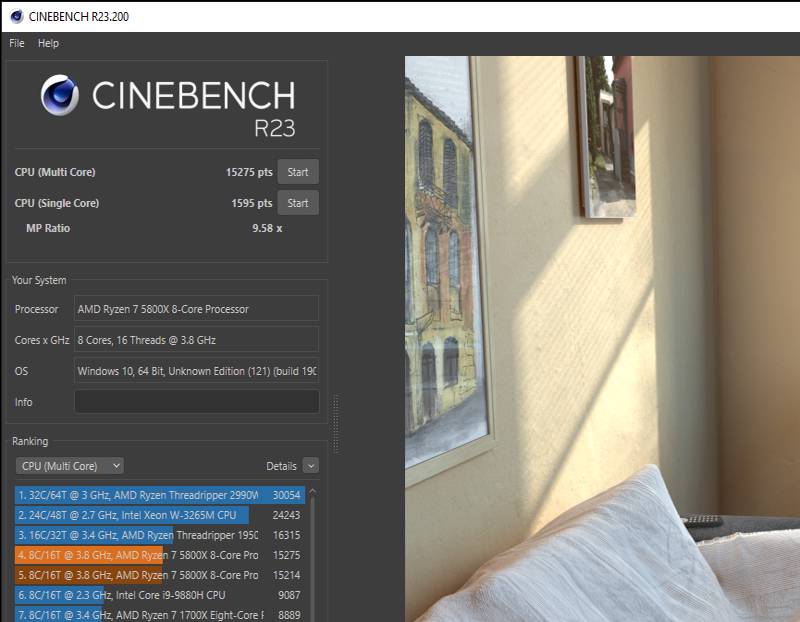Click the ranking list scroll-up arrow
The height and width of the screenshot is (622, 800).
coord(314,492)
